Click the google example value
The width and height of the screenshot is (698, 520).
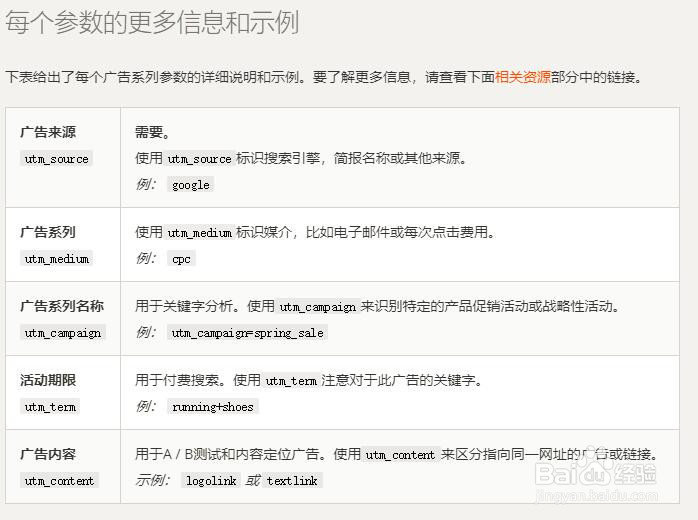coord(191,184)
